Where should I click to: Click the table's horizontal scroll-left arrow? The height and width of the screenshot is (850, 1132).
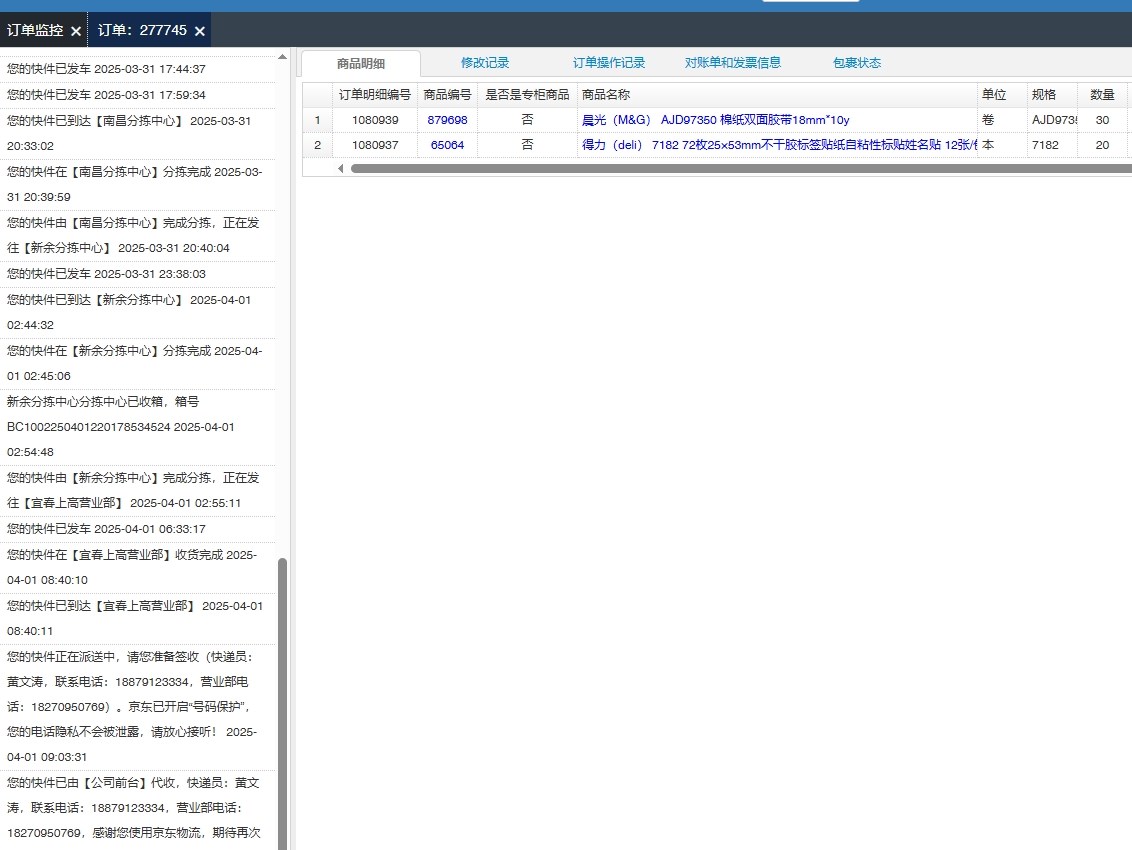click(341, 168)
